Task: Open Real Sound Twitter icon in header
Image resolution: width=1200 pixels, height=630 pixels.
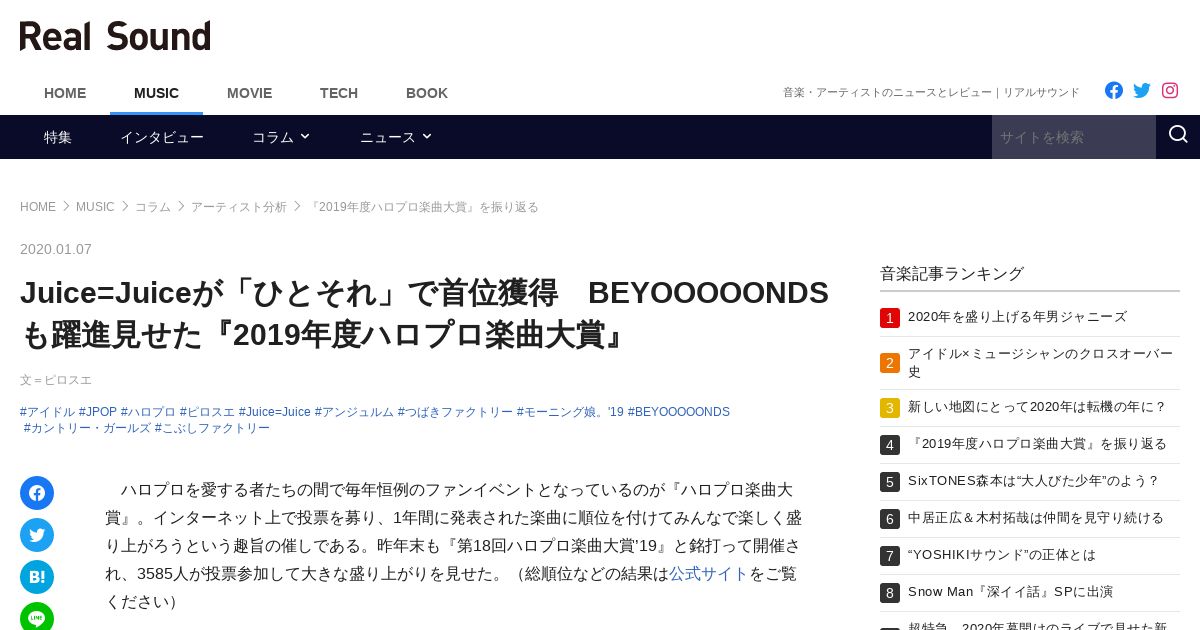Action: point(1142,90)
